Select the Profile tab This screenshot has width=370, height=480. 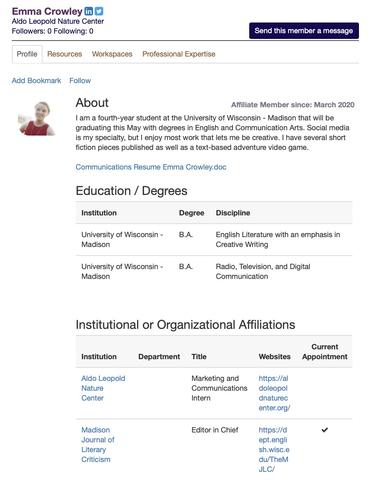[x=27, y=54]
